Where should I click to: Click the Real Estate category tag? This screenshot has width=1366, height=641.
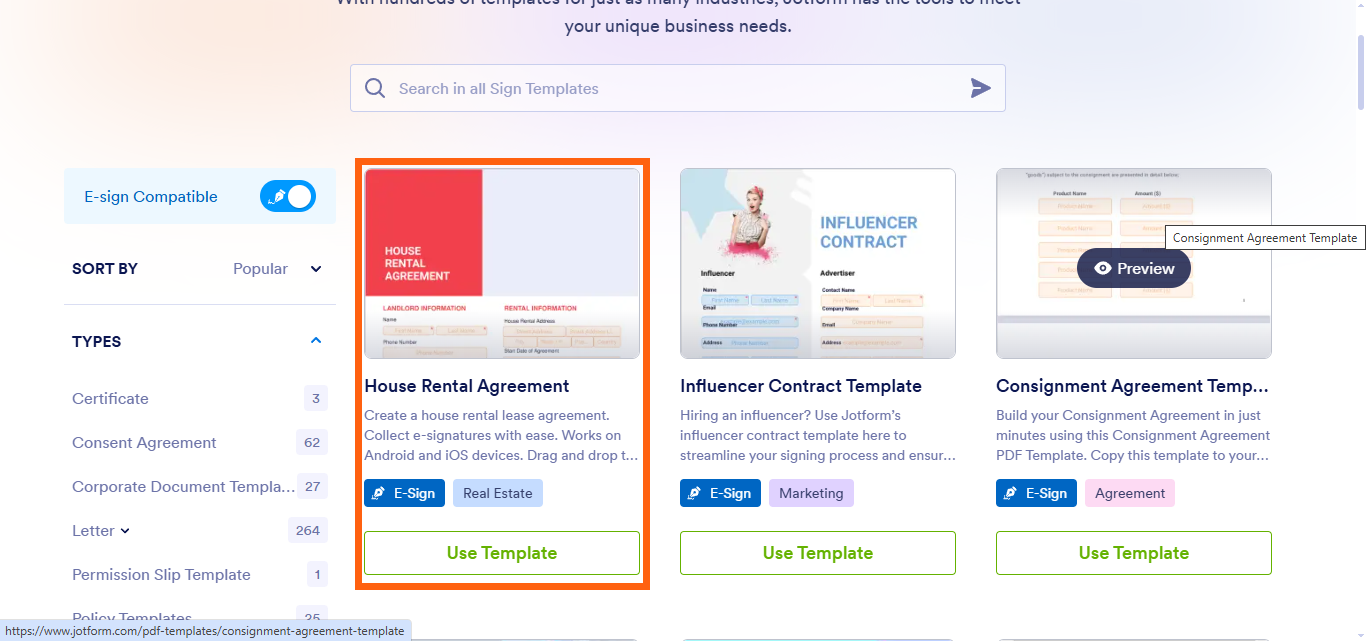pos(497,493)
